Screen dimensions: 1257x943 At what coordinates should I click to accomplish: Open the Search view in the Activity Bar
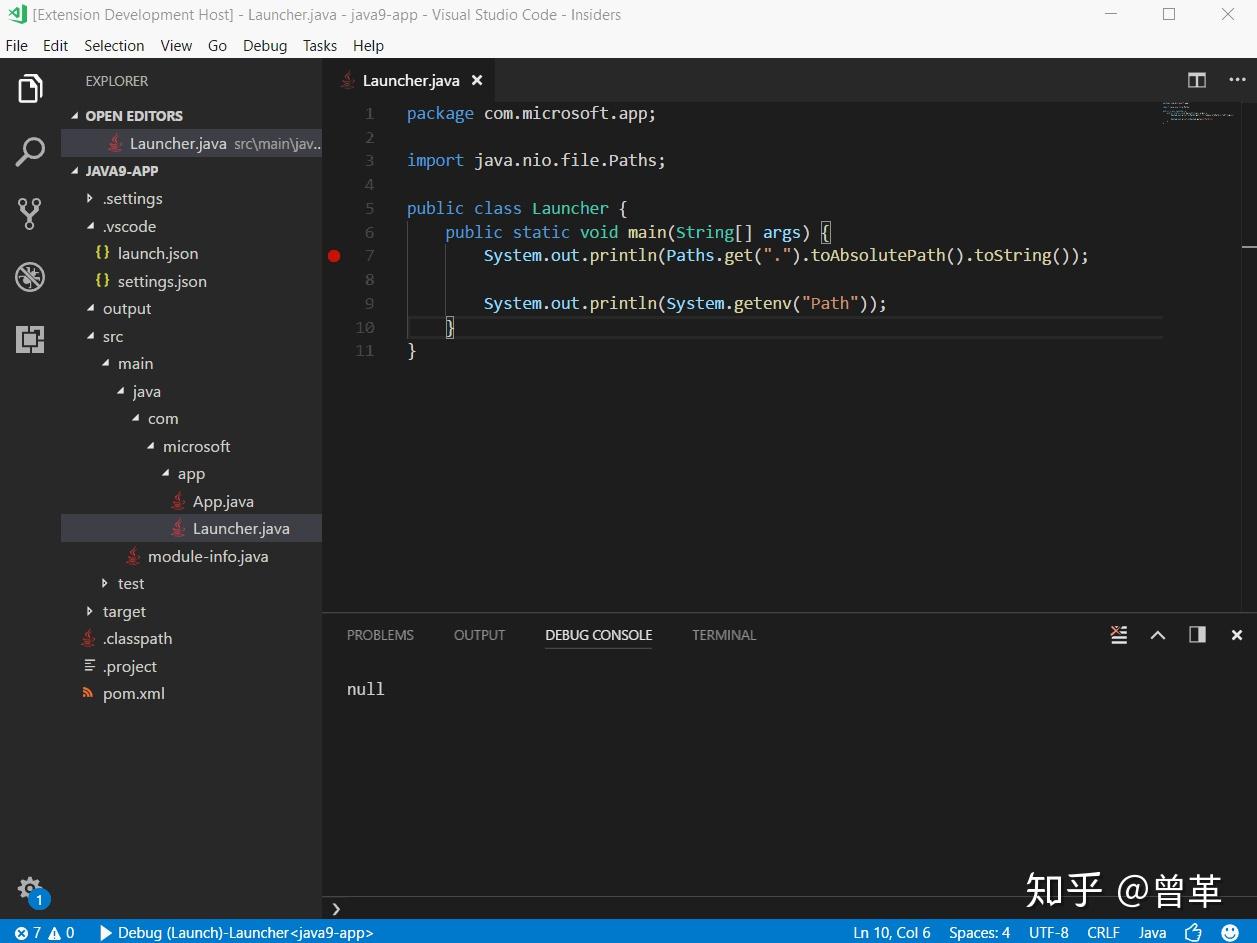point(30,151)
